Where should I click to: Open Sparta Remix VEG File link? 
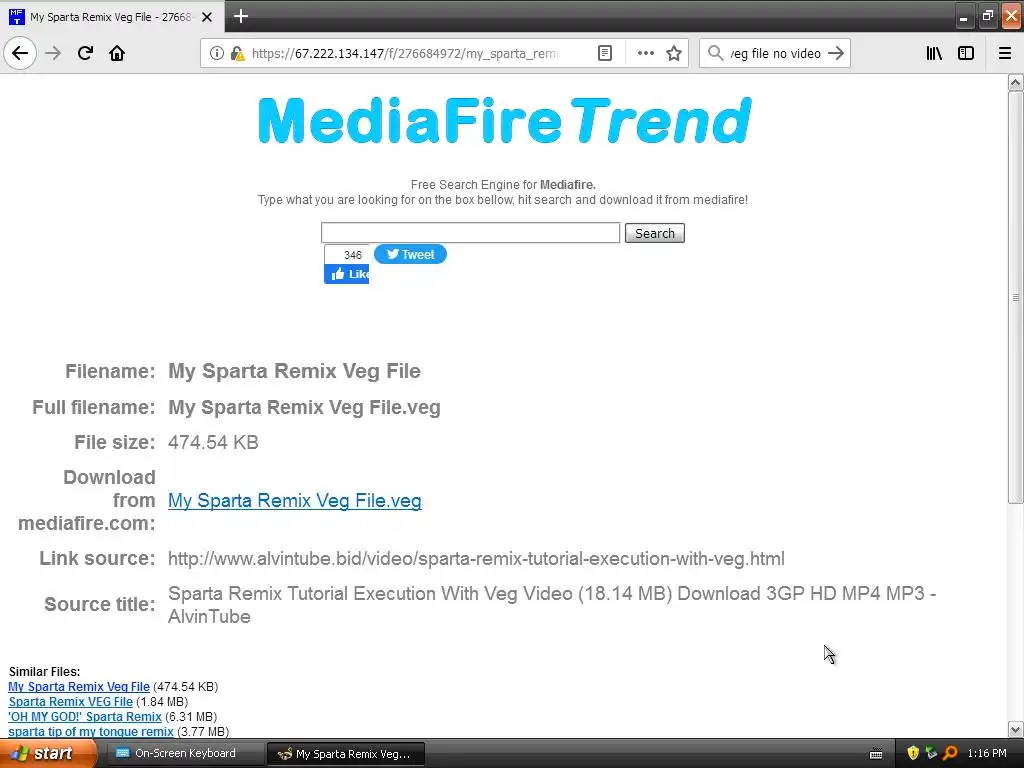point(71,701)
